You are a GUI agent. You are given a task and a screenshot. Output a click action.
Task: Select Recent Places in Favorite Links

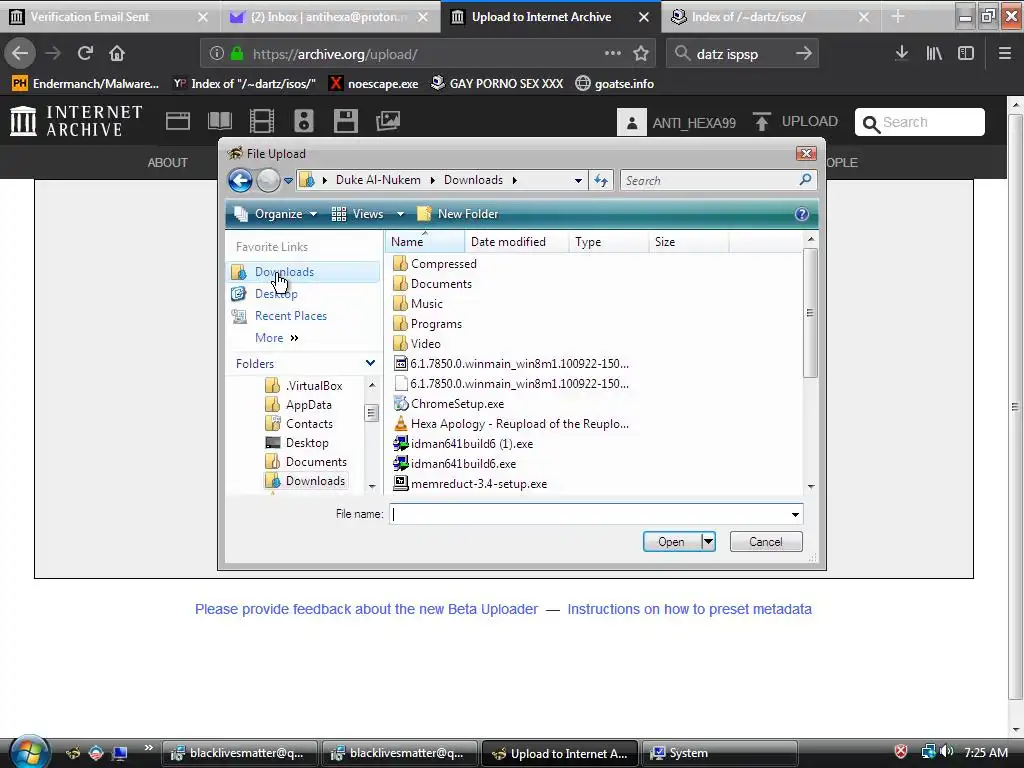click(291, 316)
